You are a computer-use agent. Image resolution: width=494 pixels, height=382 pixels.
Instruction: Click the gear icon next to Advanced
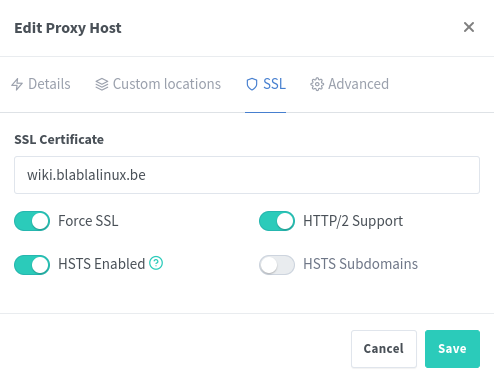pos(317,84)
